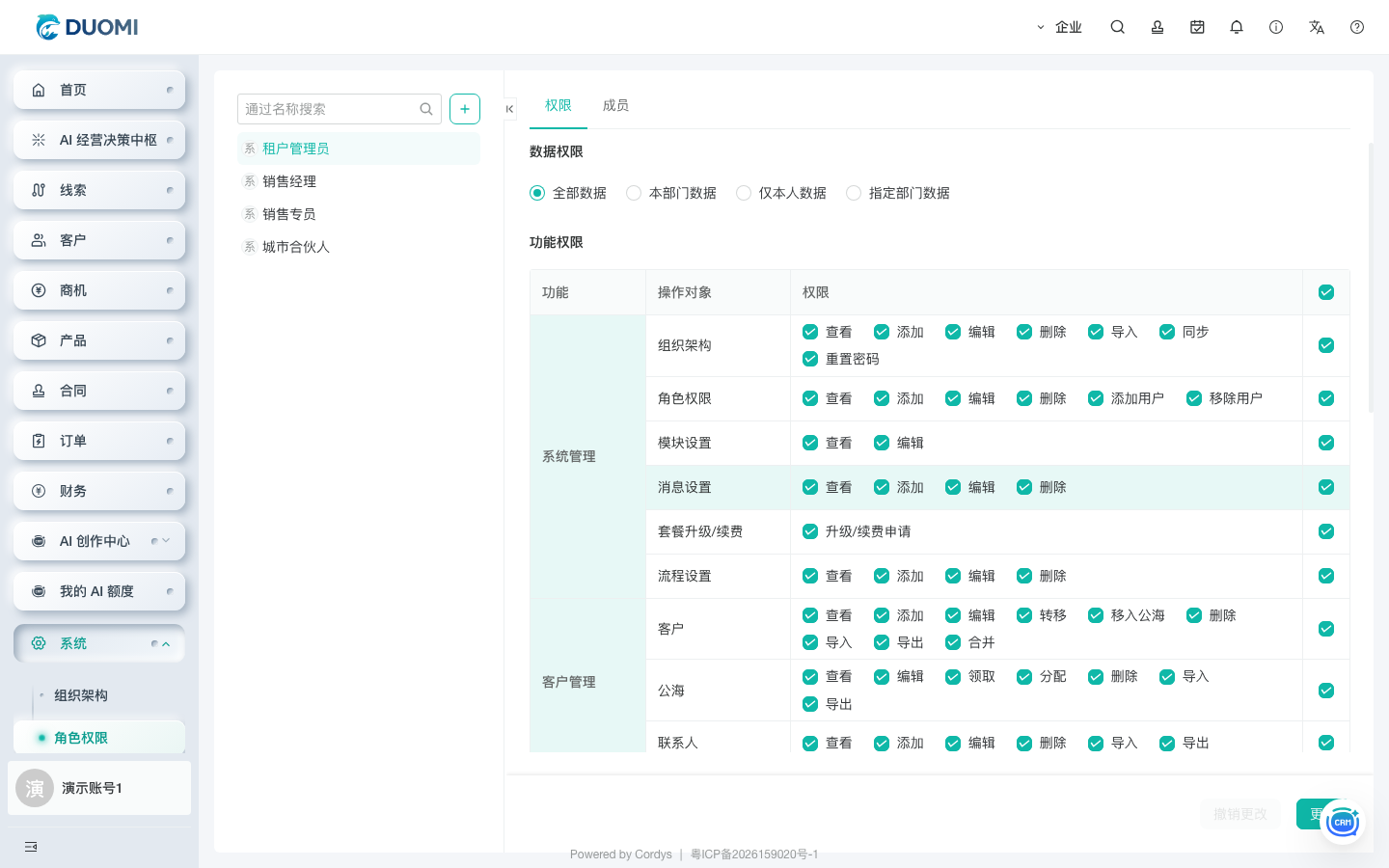Open 客户 via its people icon

39,240
